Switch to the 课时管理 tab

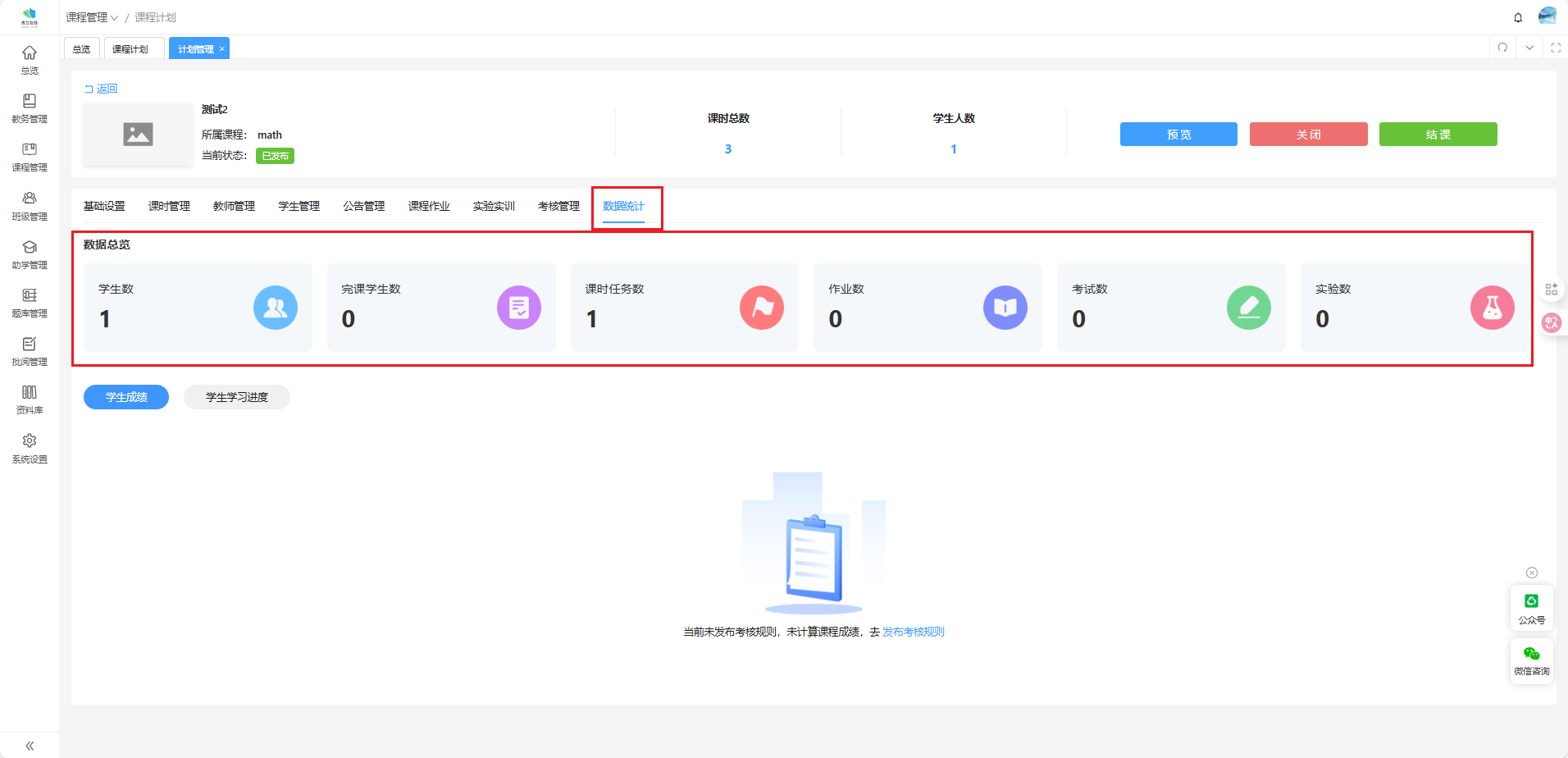tap(169, 206)
